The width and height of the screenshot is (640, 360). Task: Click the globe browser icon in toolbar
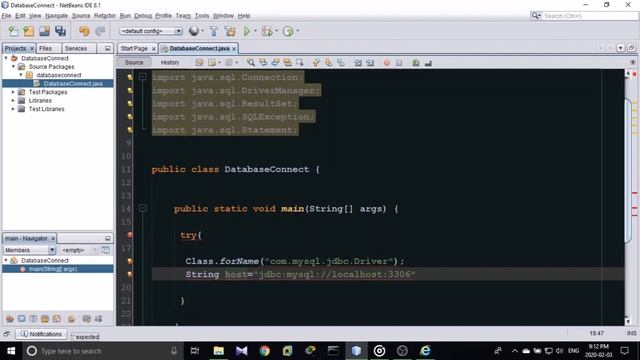[194, 31]
